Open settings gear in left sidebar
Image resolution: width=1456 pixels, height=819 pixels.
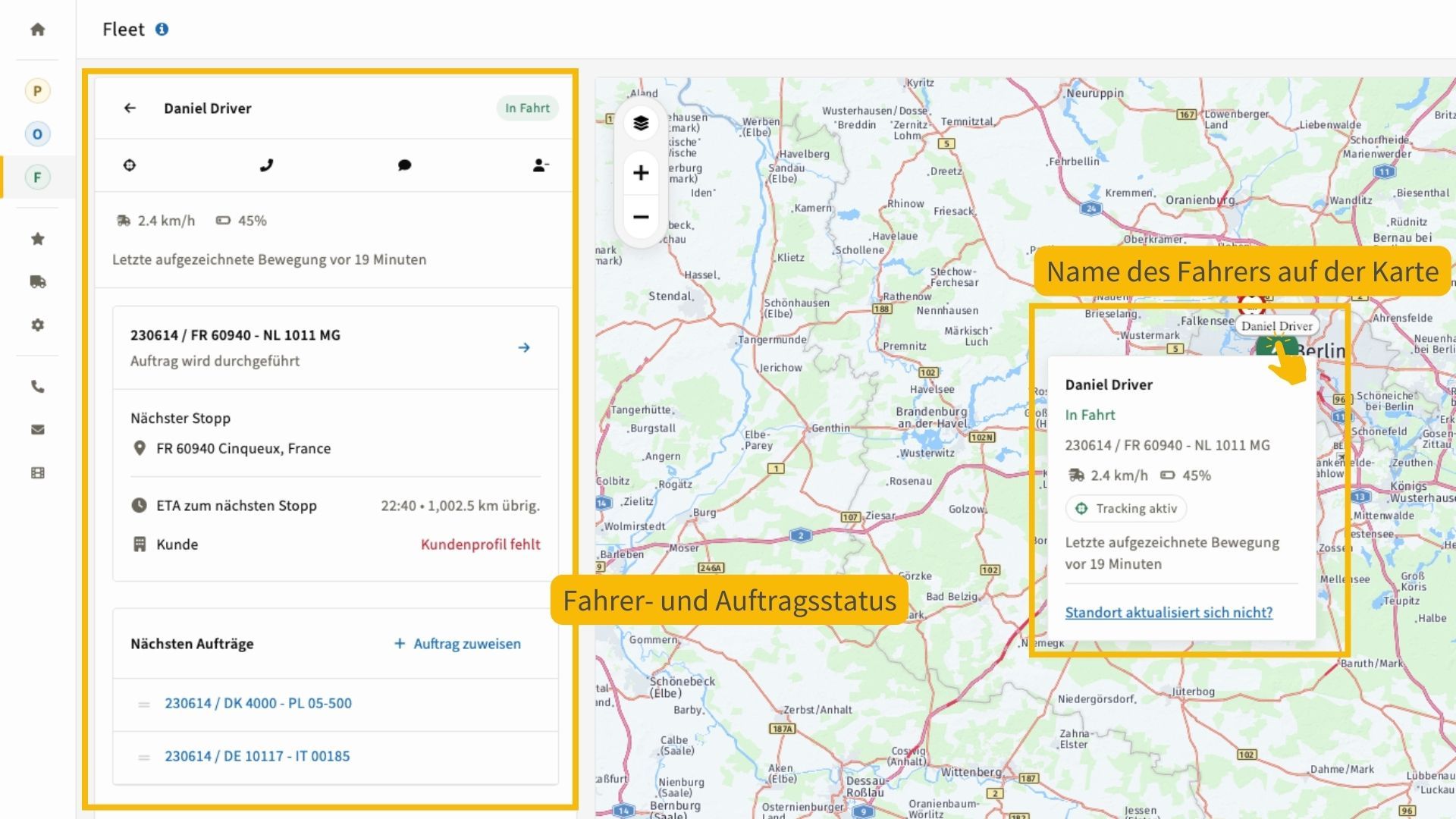[37, 325]
